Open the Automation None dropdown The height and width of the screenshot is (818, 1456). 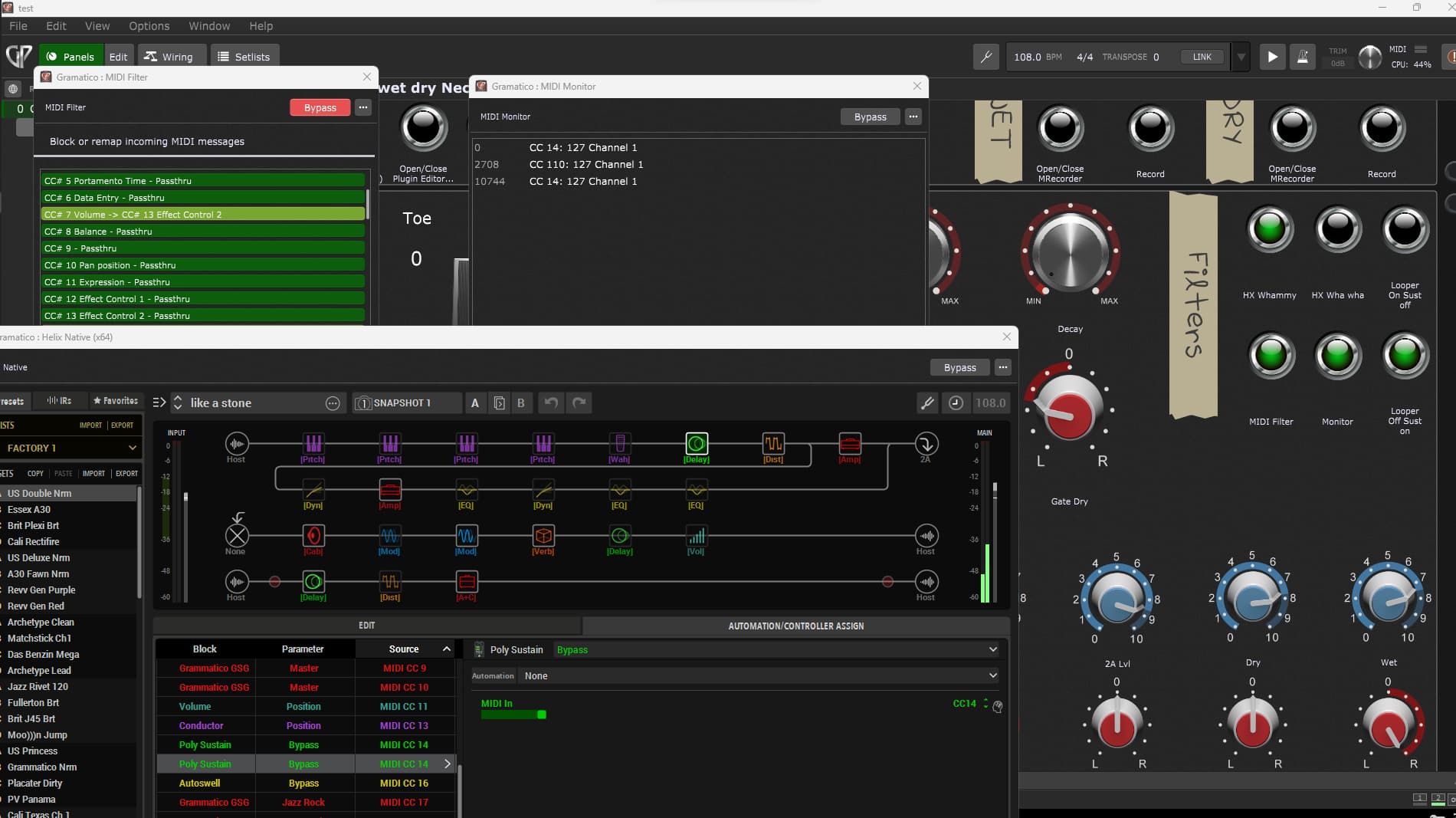(x=759, y=676)
